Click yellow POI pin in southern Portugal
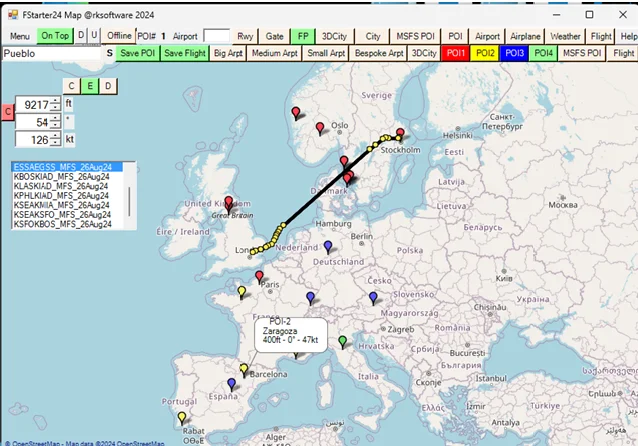 [182, 418]
